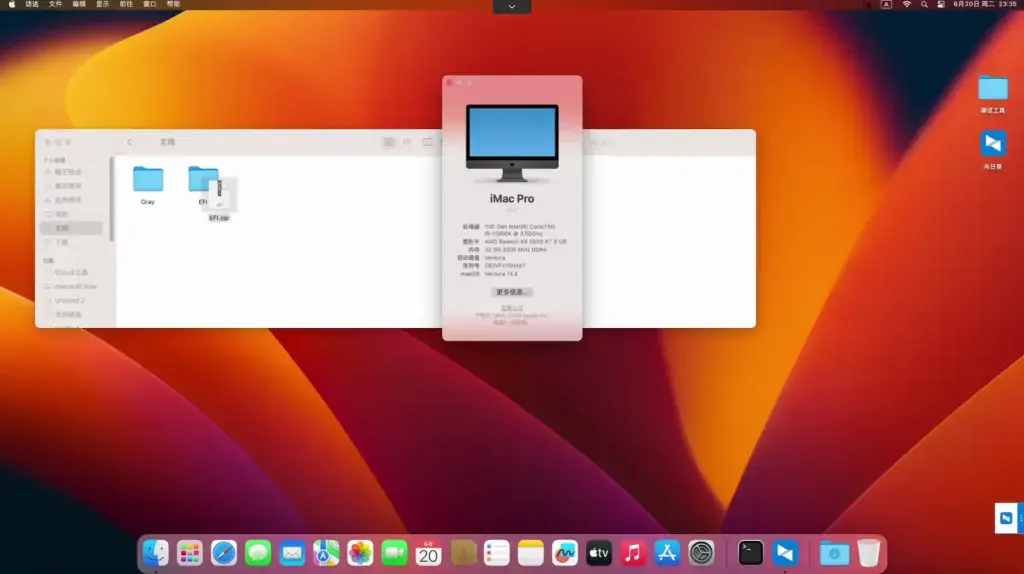This screenshot has width=1024, height=574.
Task: Open the 帮助 menu
Action: coord(173,4)
